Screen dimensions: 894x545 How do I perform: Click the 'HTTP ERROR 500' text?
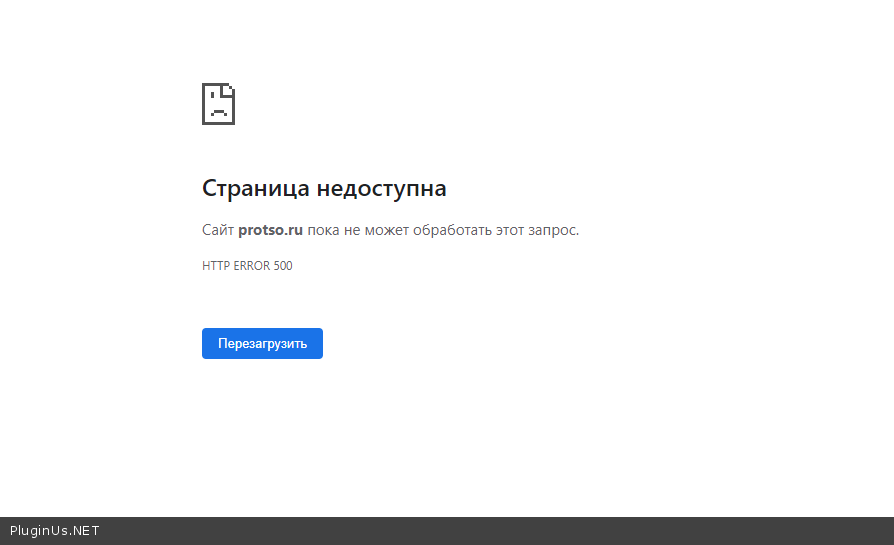click(x=247, y=266)
